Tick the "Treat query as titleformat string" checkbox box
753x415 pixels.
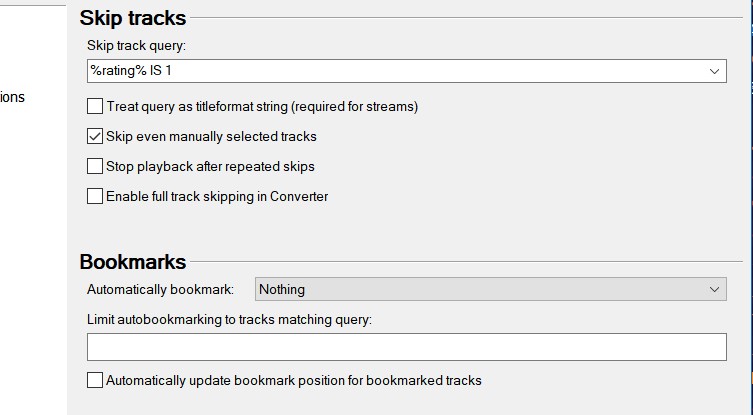click(x=95, y=106)
